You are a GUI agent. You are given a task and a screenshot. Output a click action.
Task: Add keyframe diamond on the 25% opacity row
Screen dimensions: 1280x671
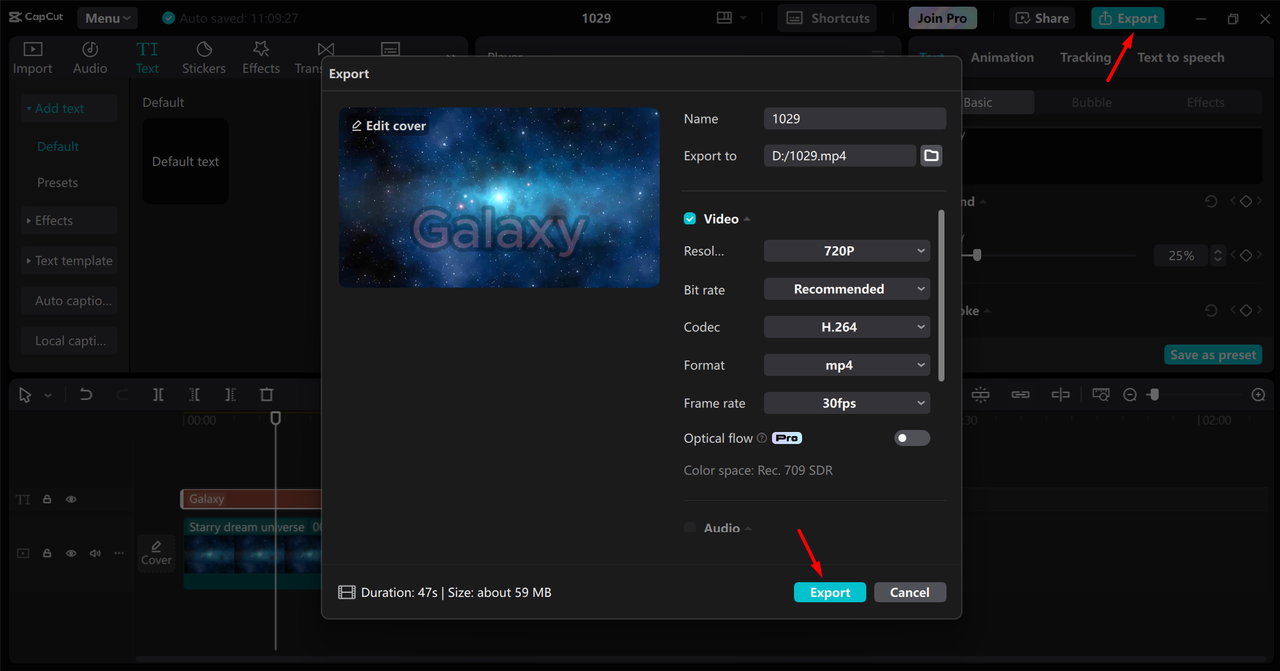pyautogui.click(x=1246, y=256)
